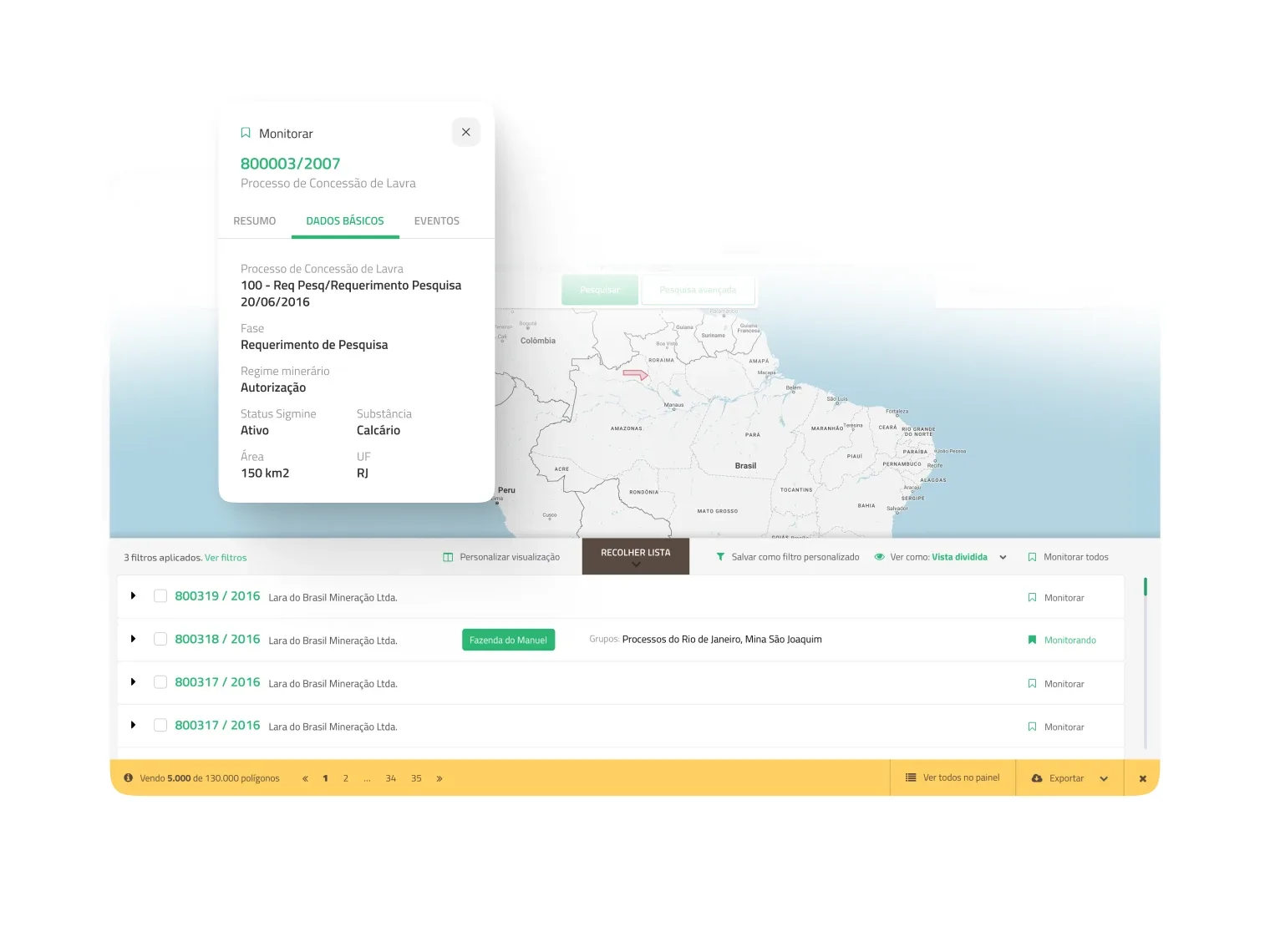Click the eye icon beside Ver como

coord(879,557)
